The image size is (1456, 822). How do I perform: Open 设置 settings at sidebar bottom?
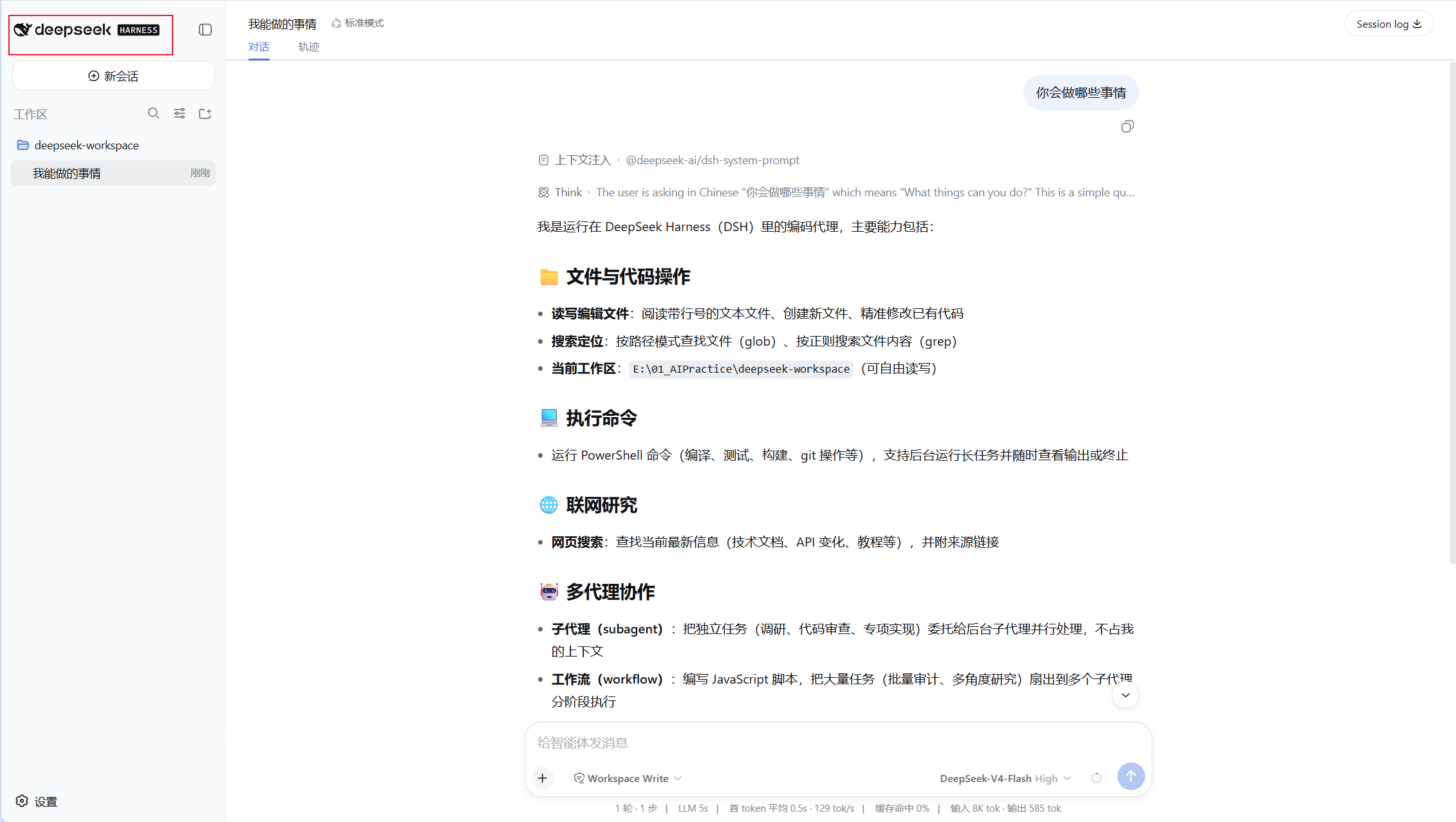[x=37, y=801]
